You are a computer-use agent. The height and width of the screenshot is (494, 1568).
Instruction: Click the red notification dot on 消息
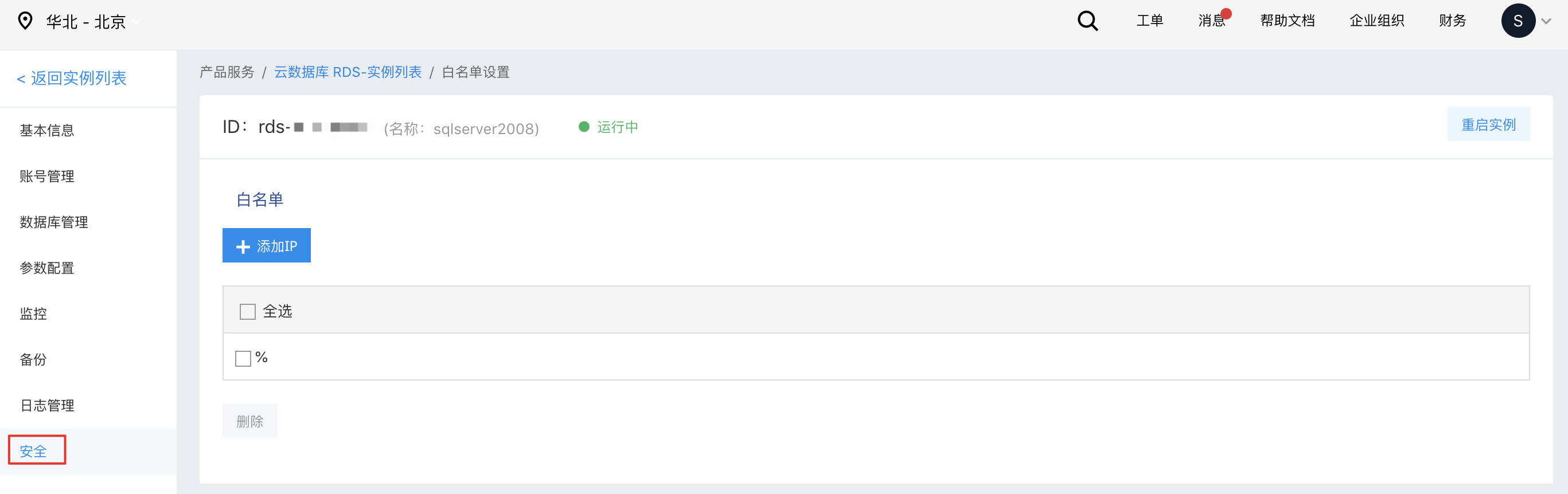[1226, 13]
